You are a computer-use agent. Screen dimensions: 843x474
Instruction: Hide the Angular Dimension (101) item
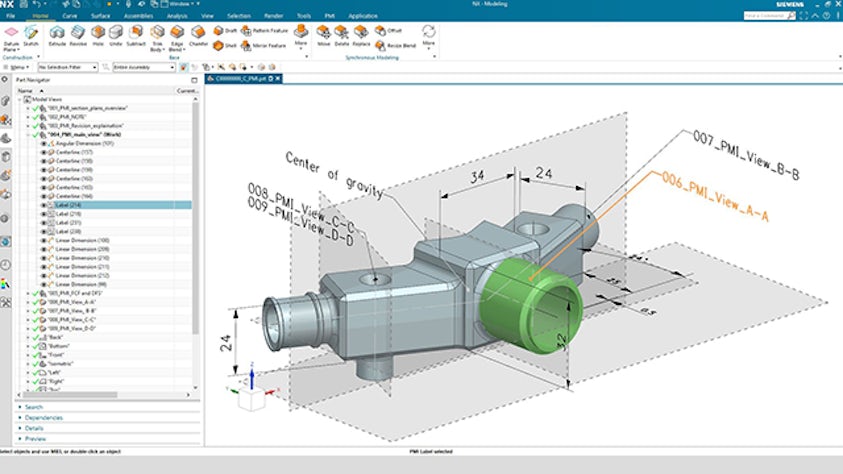[x=44, y=143]
